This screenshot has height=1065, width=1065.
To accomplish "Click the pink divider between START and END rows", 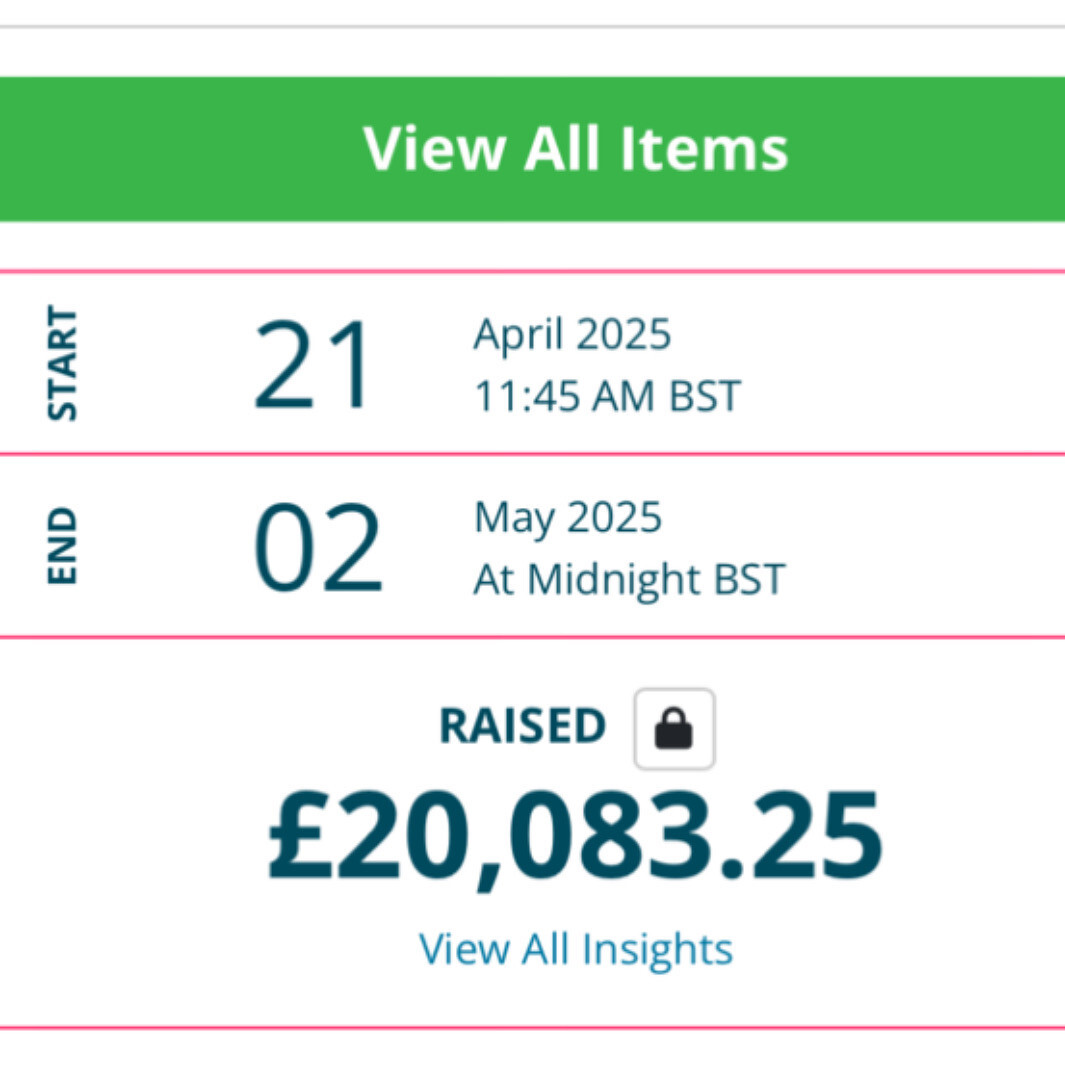I will [x=532, y=454].
